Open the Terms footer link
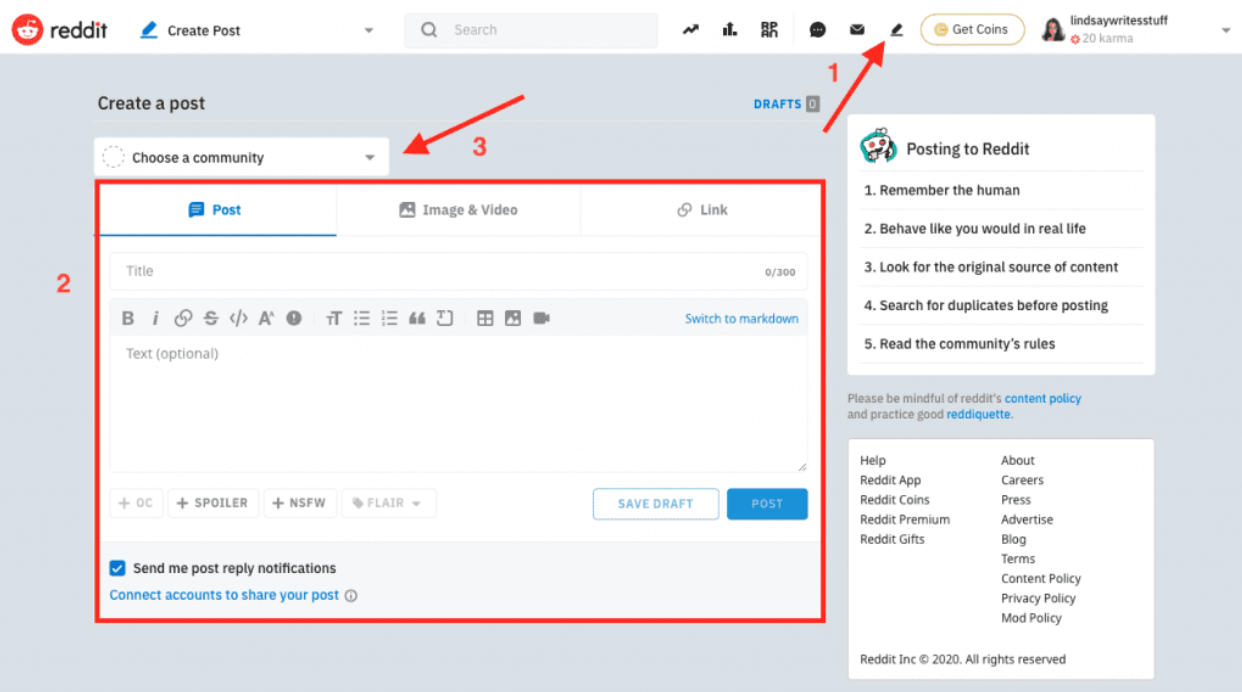Viewport: 1242px width, 692px height. 1018,559
